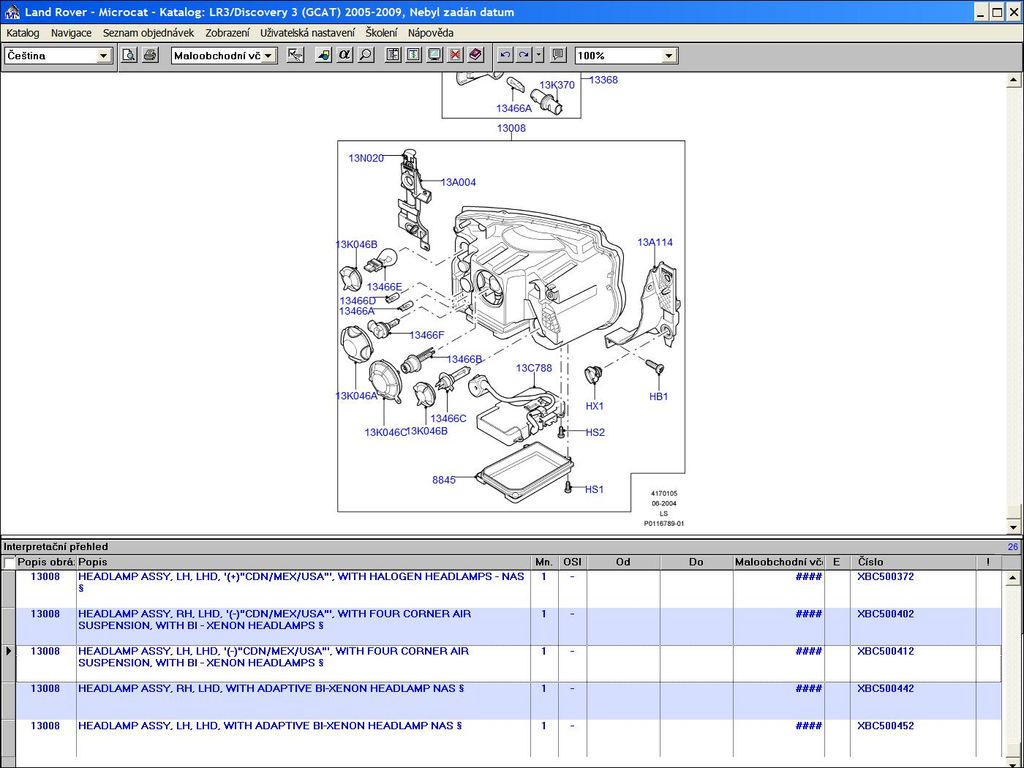Open the Čeština language dropdown
Screen dimensions: 1024x768
[103, 56]
